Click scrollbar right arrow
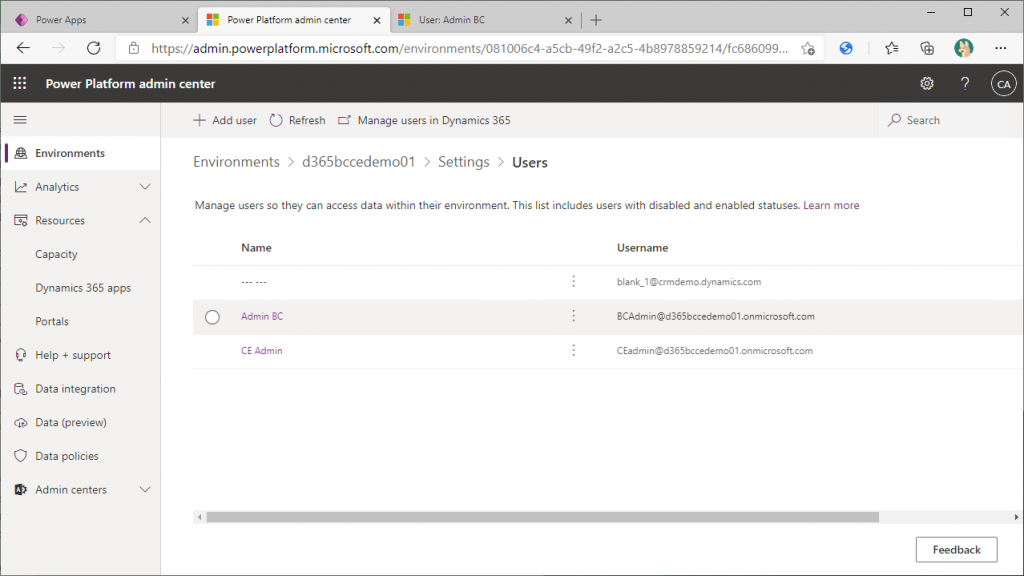 (x=1016, y=517)
